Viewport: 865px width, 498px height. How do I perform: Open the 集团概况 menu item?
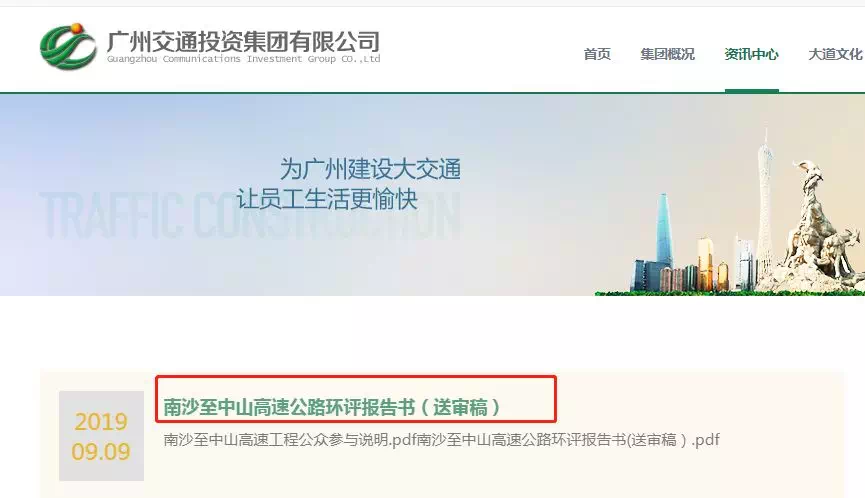[668, 54]
